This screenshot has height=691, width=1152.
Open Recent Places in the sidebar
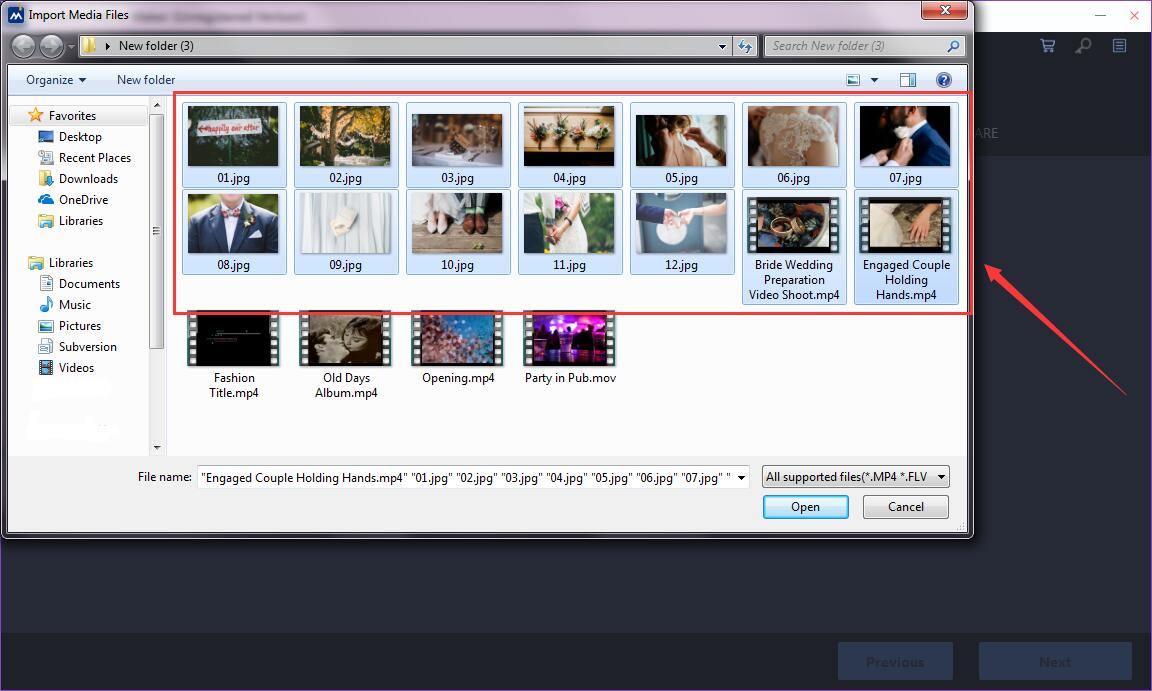click(84, 158)
